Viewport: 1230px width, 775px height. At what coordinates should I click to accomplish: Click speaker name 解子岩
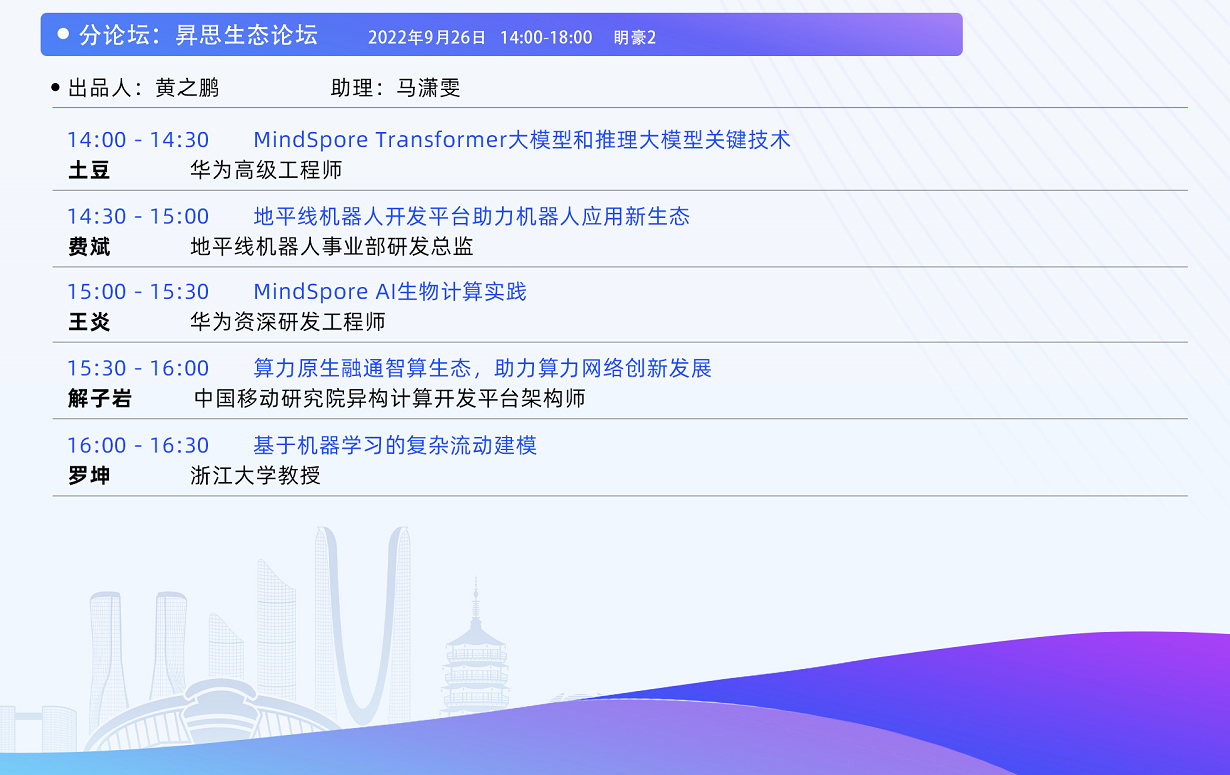(x=100, y=399)
